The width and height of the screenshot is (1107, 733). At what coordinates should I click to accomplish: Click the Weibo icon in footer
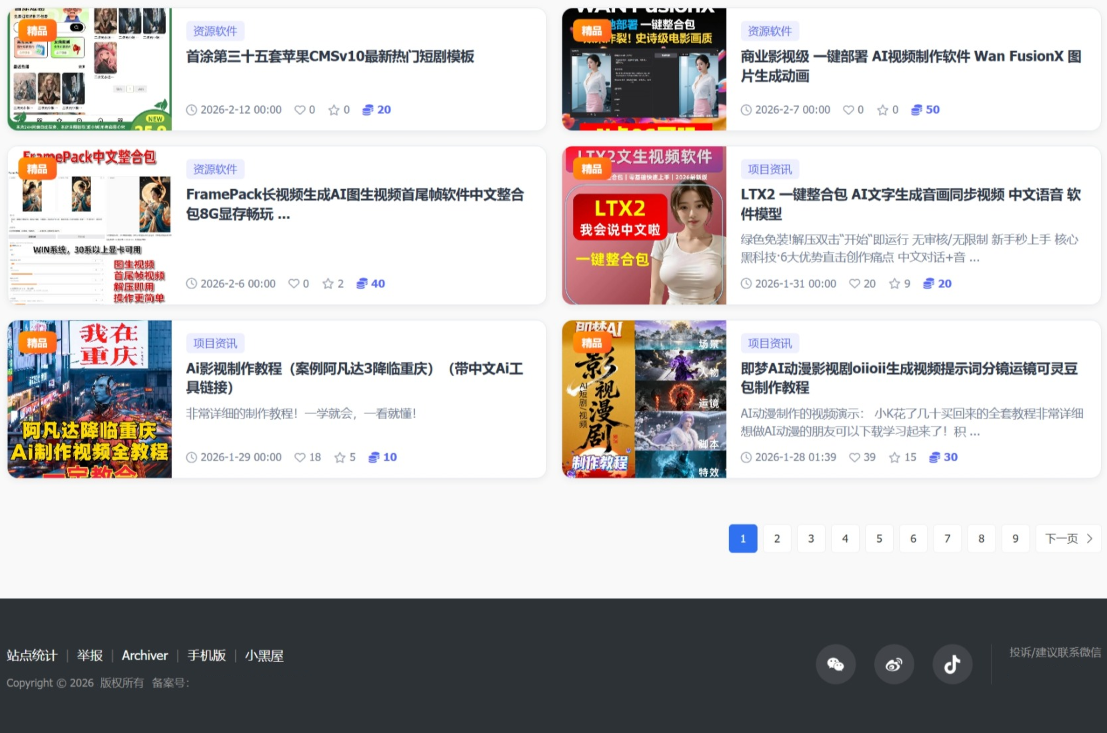coord(894,664)
